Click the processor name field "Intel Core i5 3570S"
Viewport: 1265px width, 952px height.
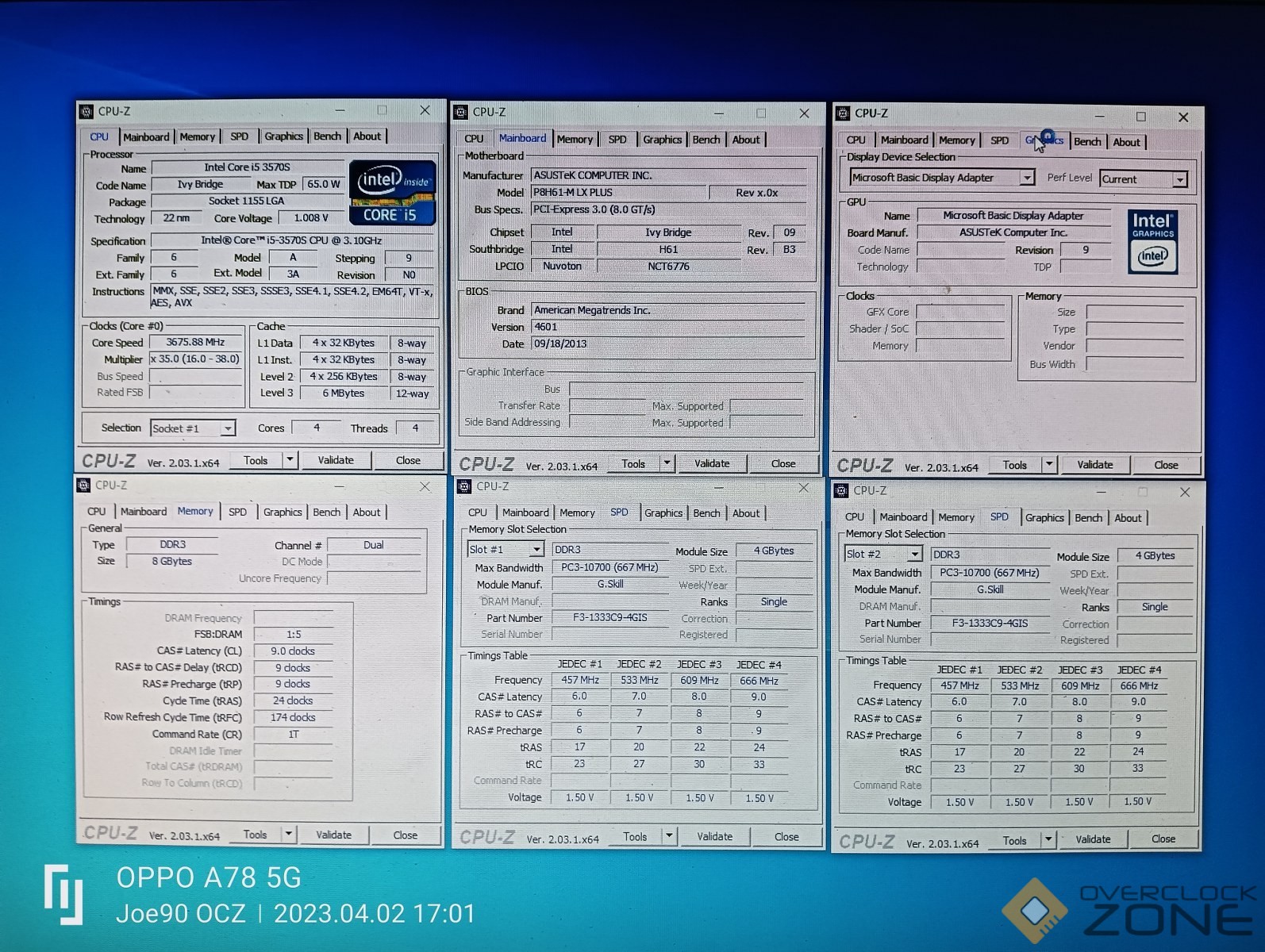(x=247, y=167)
